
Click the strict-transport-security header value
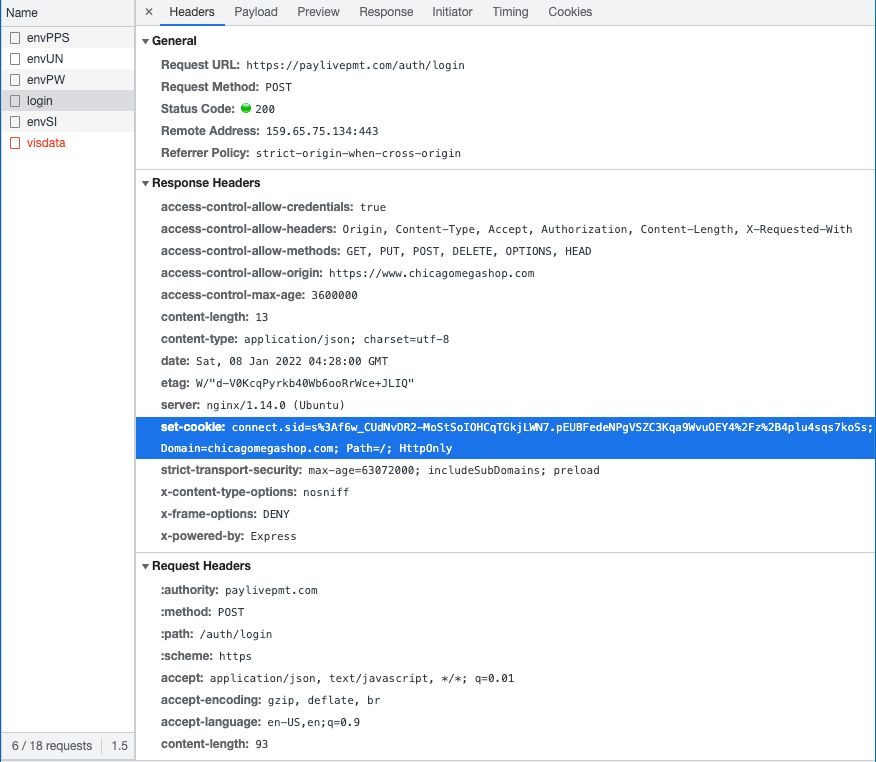point(454,470)
